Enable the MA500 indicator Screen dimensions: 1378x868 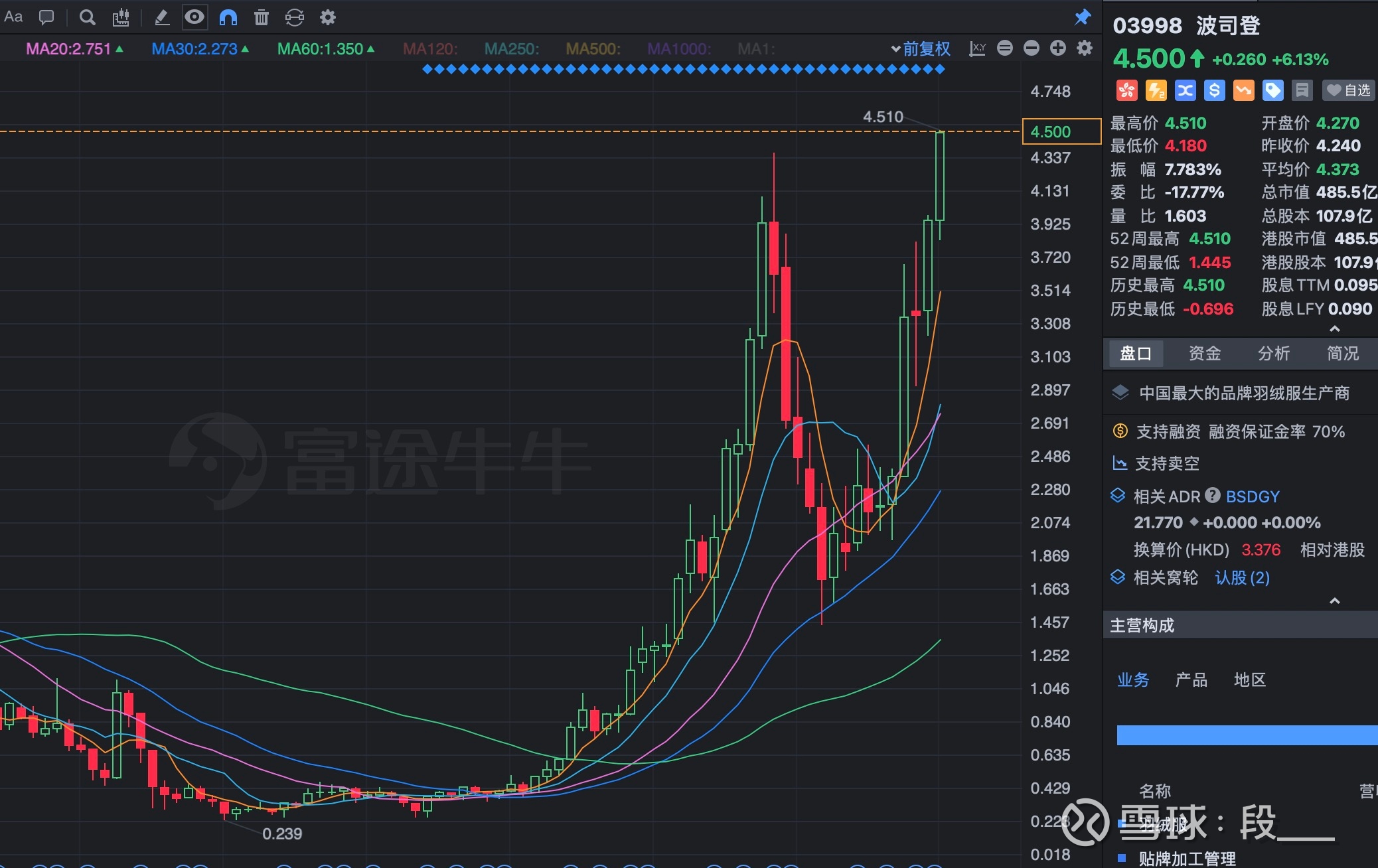point(593,49)
